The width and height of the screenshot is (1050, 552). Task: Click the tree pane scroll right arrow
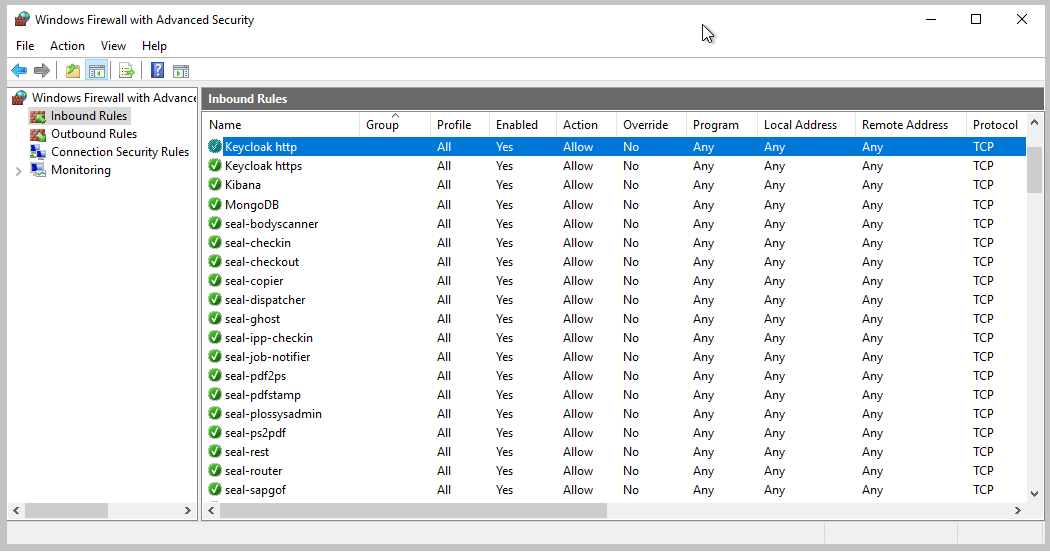(x=188, y=510)
